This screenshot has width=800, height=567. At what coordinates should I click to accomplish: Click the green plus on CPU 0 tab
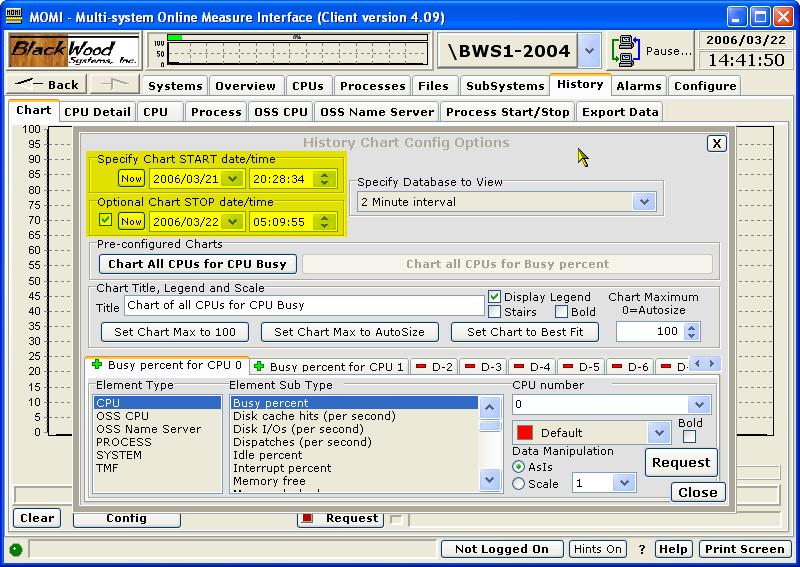point(96,365)
